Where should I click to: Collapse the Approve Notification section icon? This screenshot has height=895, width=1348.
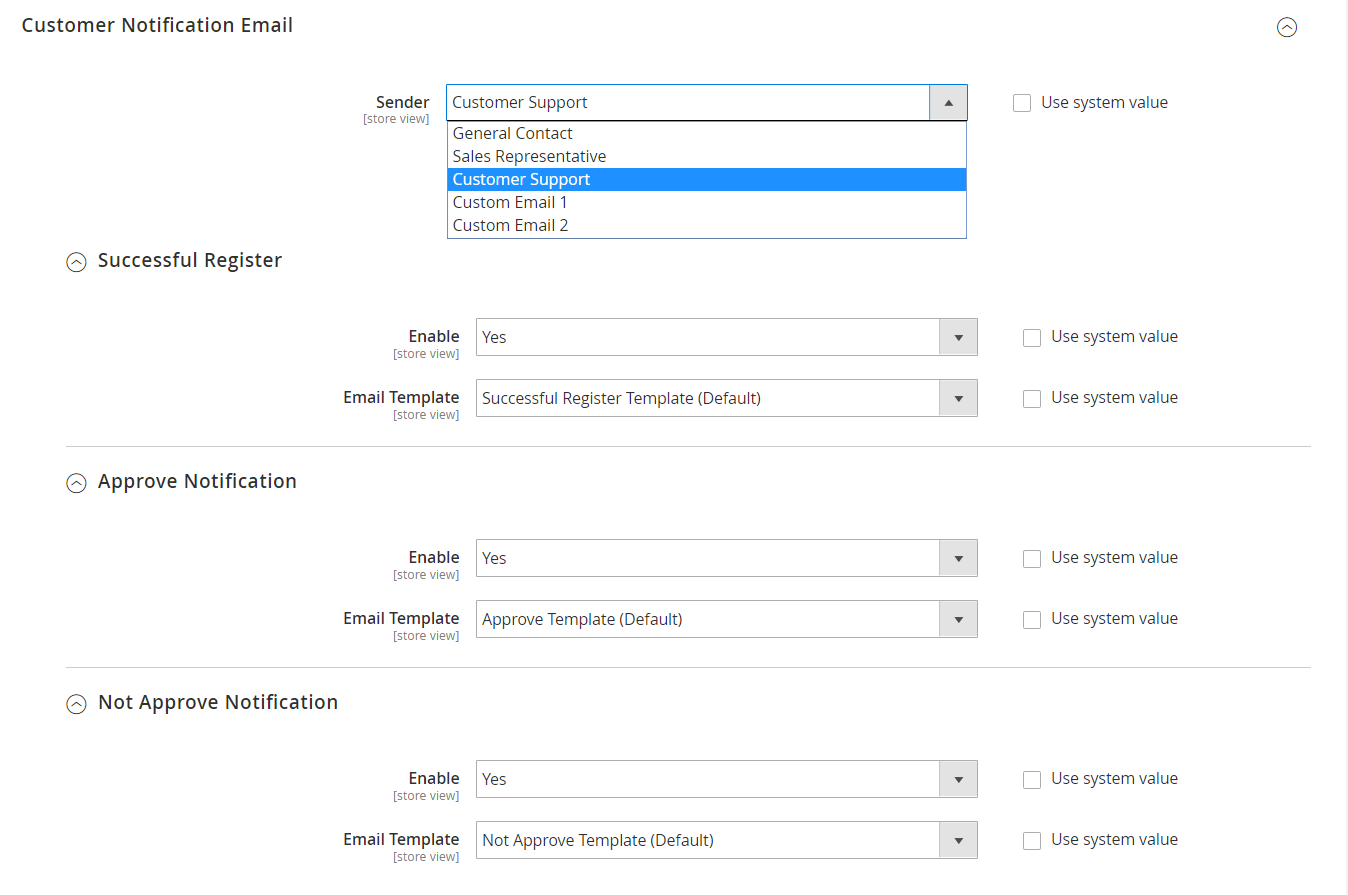point(76,483)
